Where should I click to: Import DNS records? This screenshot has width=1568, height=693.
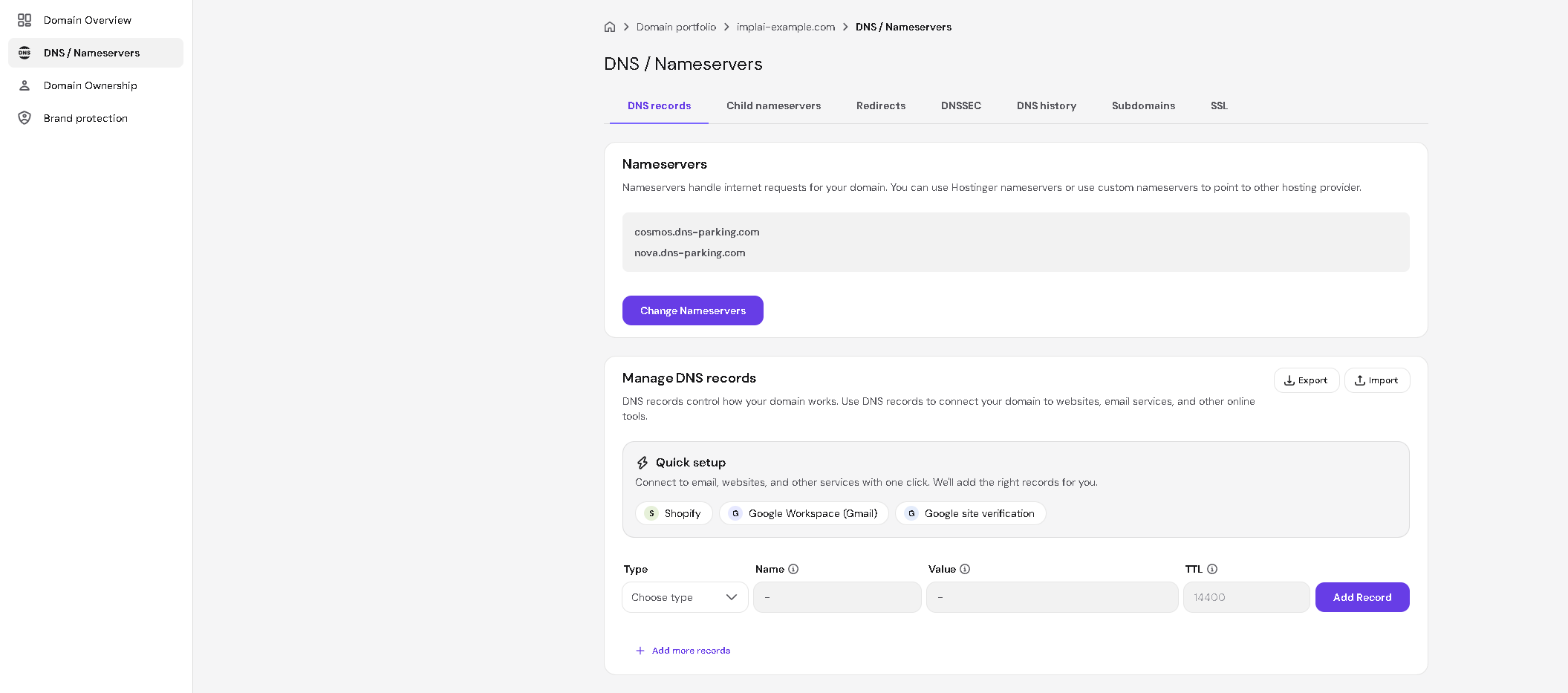[1377, 380]
